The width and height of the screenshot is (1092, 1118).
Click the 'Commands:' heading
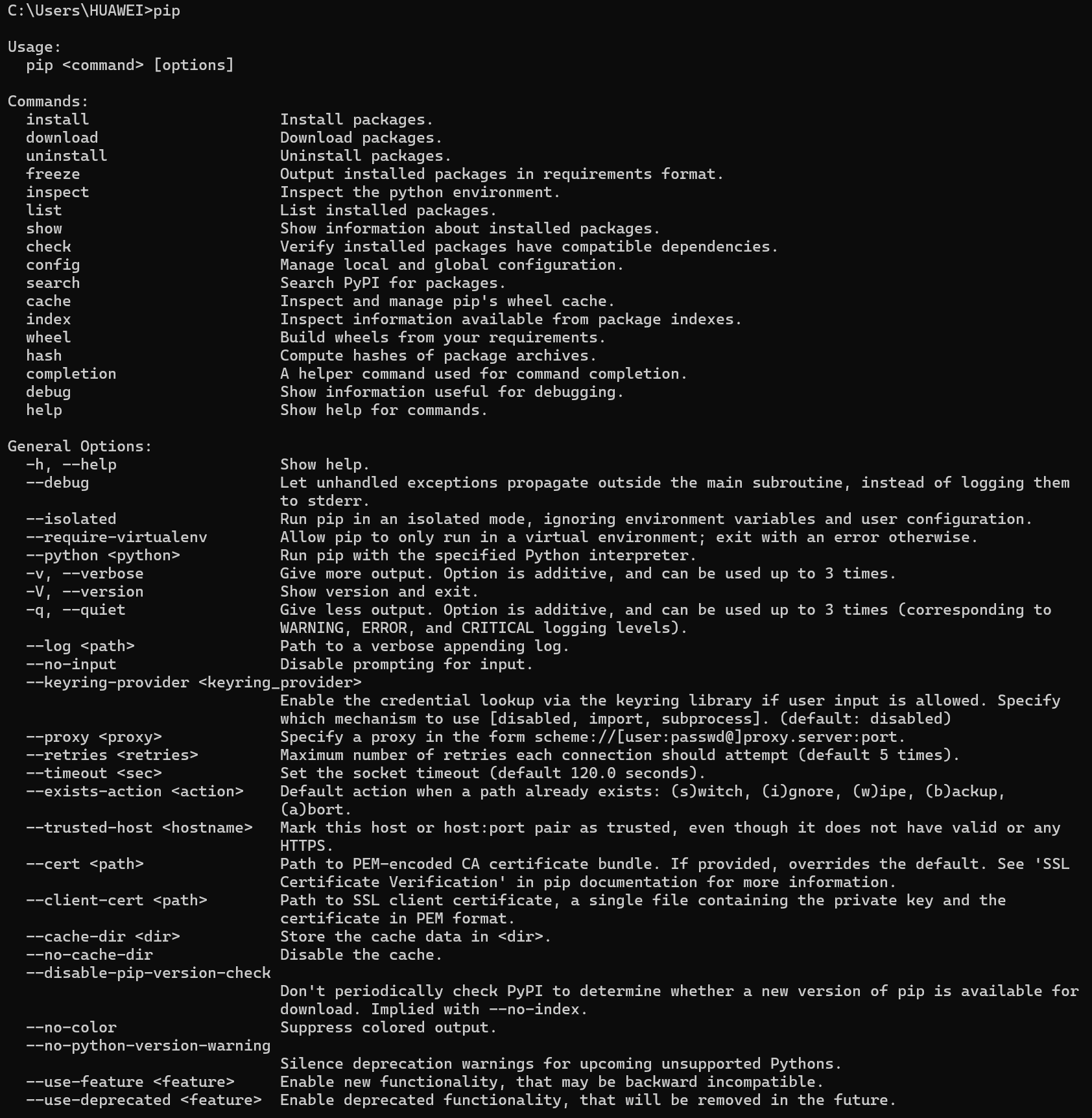[48, 102]
